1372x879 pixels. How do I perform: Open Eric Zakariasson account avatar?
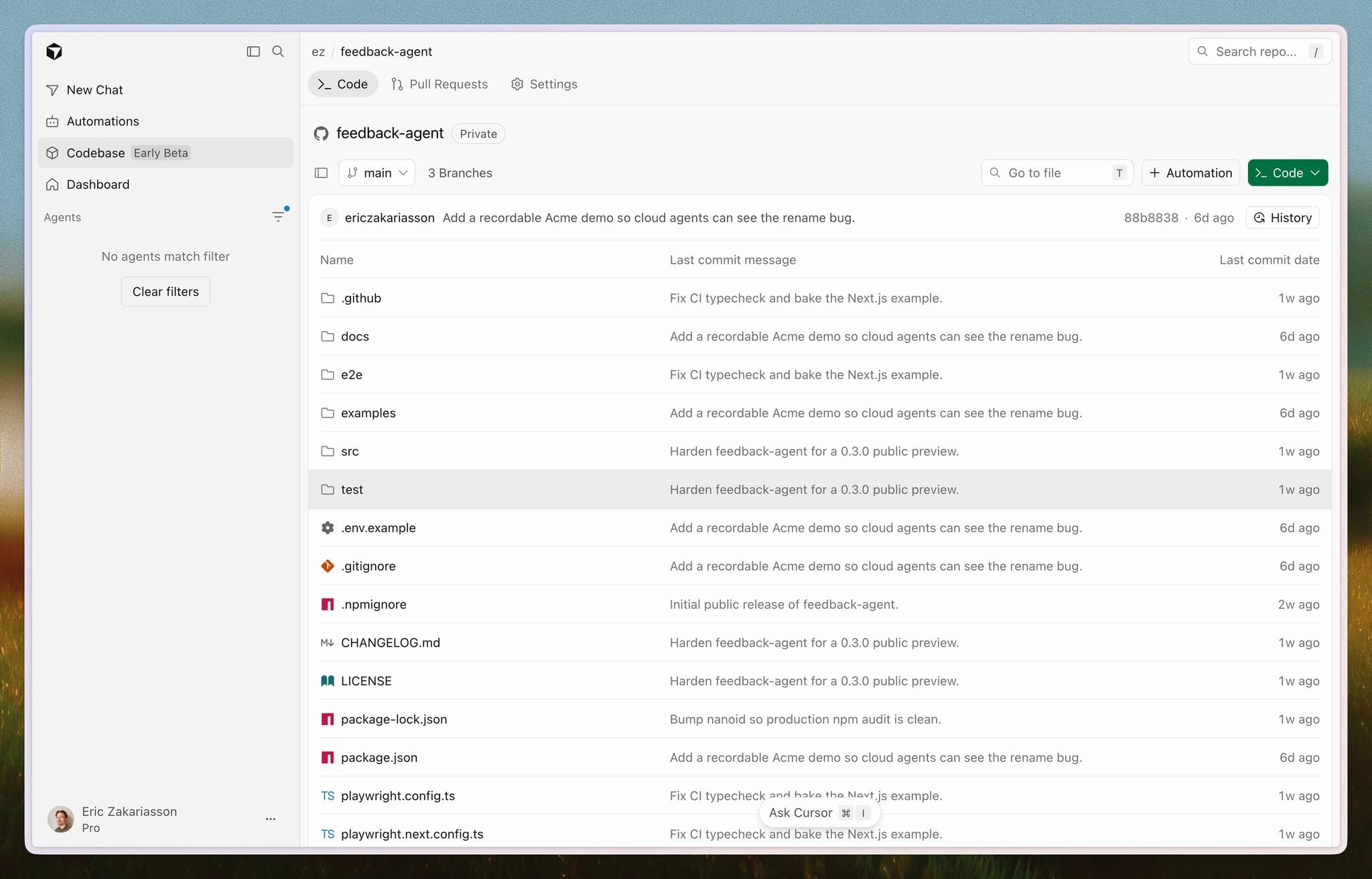tap(60, 819)
